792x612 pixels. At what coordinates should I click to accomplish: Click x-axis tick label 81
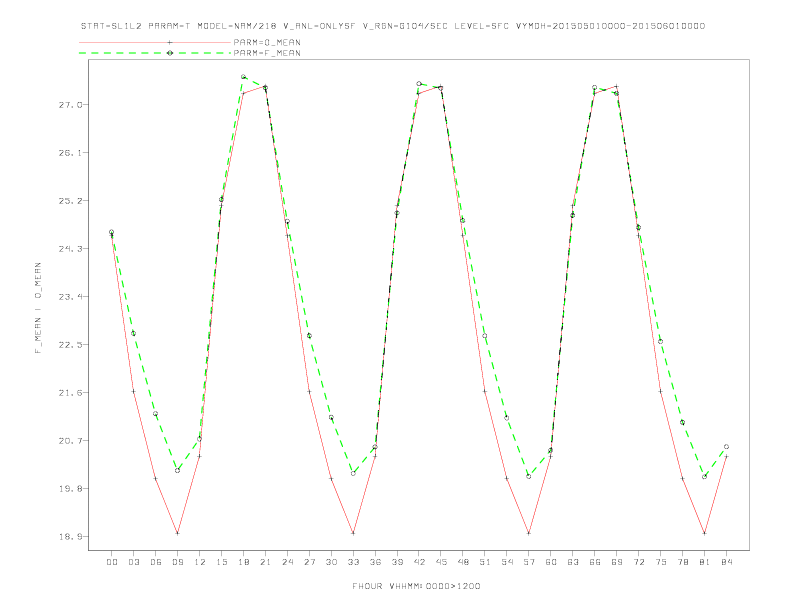(705, 562)
